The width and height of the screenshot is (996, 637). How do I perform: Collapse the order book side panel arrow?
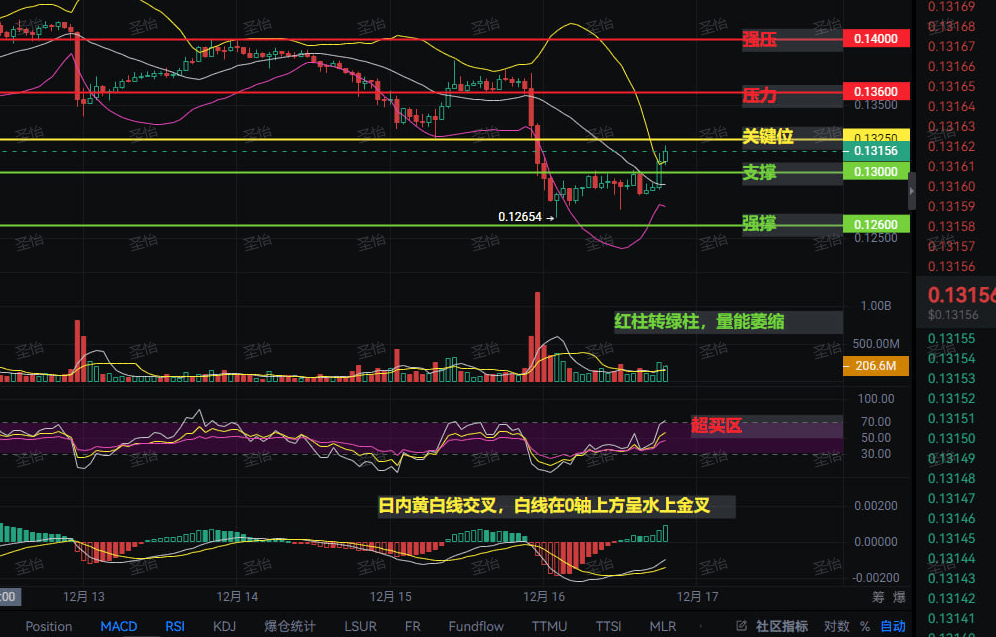pyautogui.click(x=912, y=191)
